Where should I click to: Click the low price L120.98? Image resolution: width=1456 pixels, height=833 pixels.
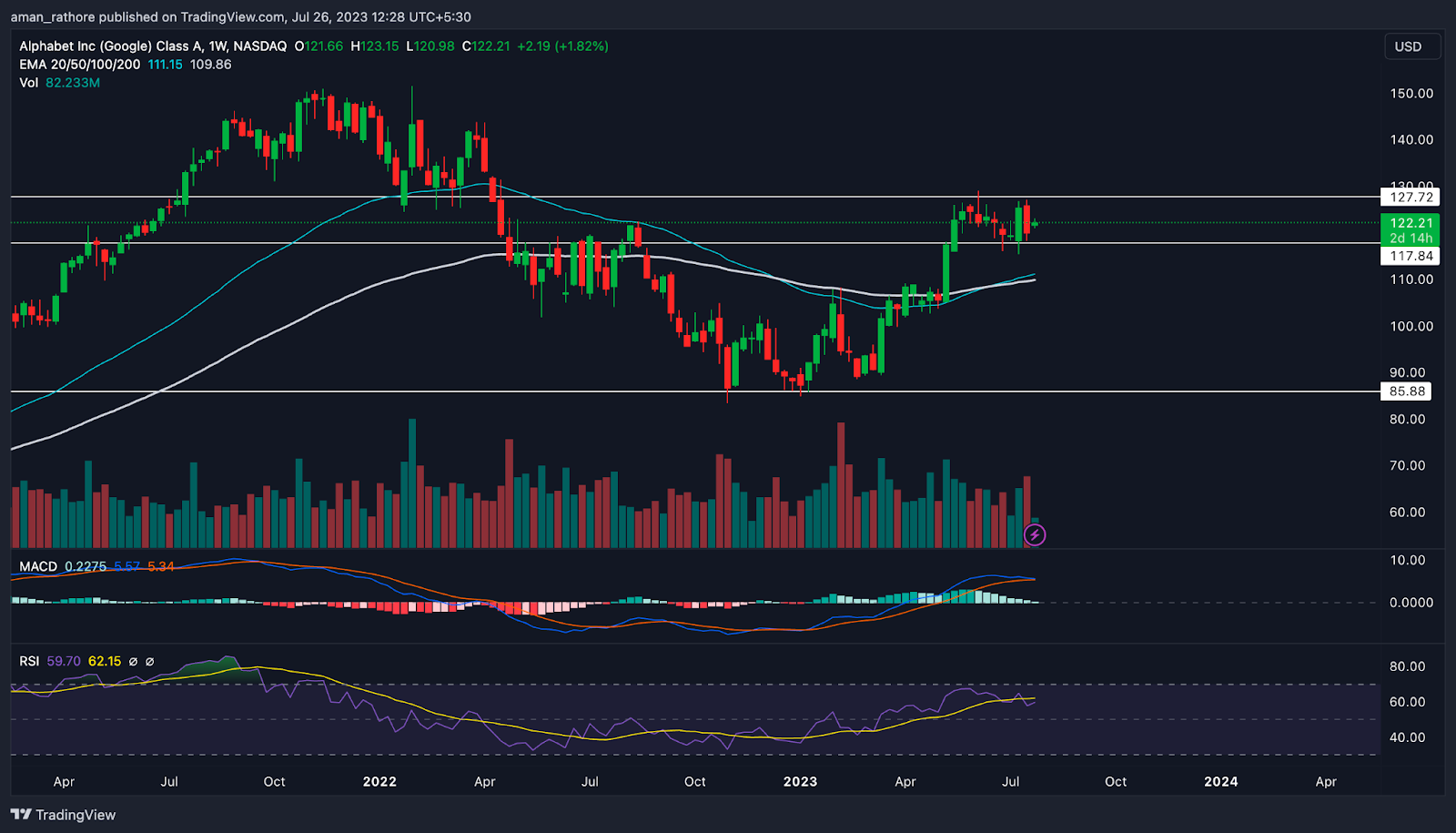[430, 46]
